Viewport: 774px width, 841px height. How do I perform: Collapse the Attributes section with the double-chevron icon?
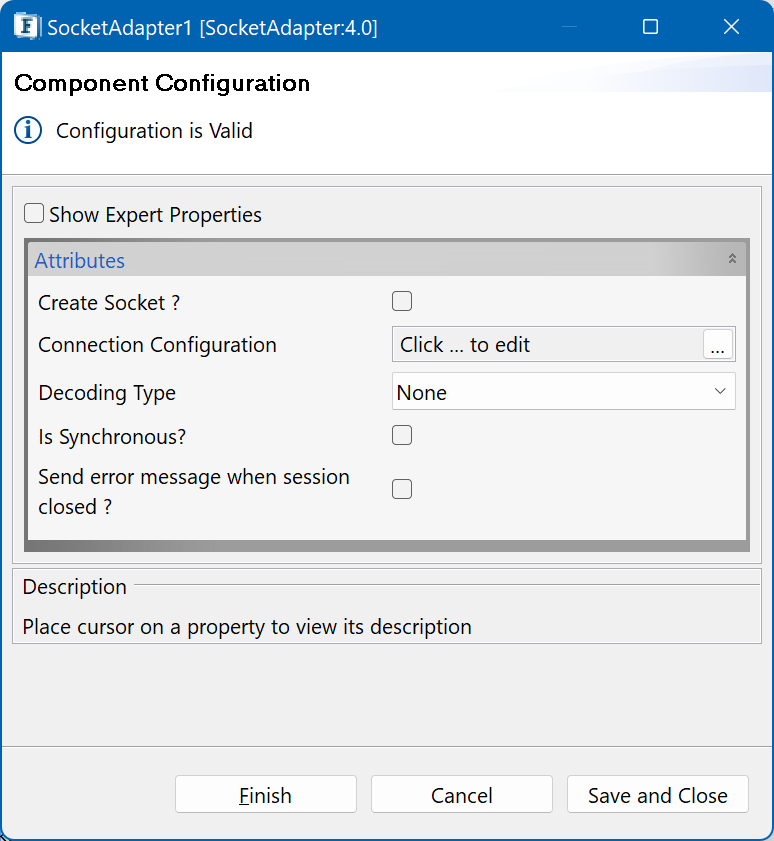(732, 259)
